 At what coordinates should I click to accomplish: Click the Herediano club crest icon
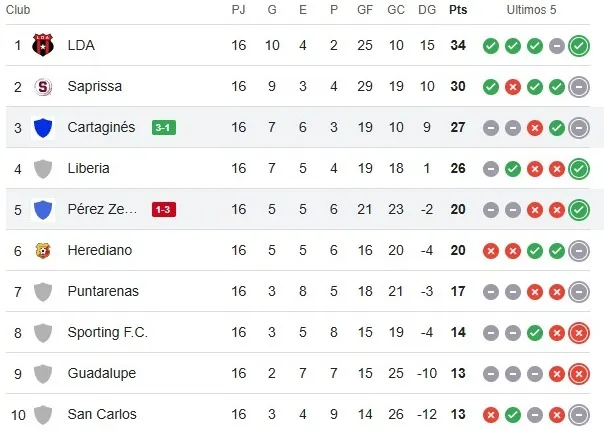pyautogui.click(x=43, y=250)
